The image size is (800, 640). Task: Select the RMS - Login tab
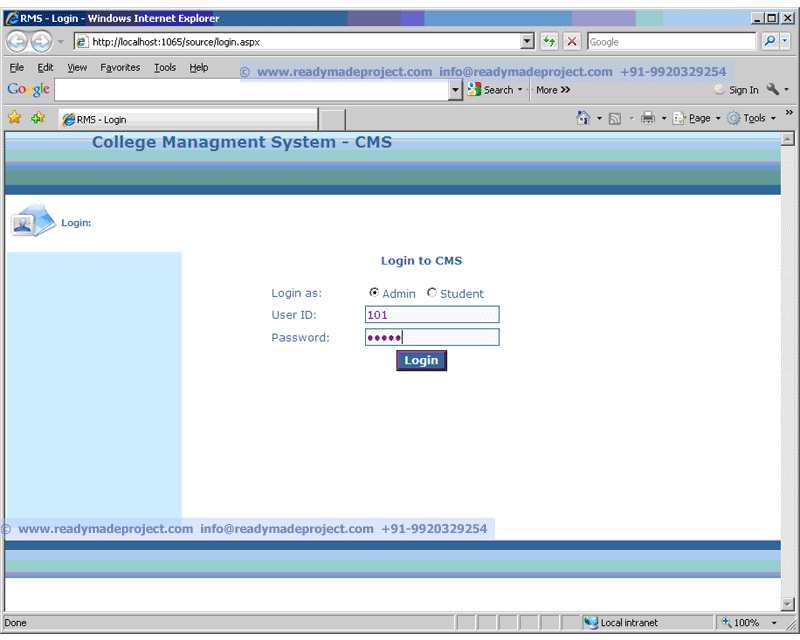pyautogui.click(x=188, y=119)
